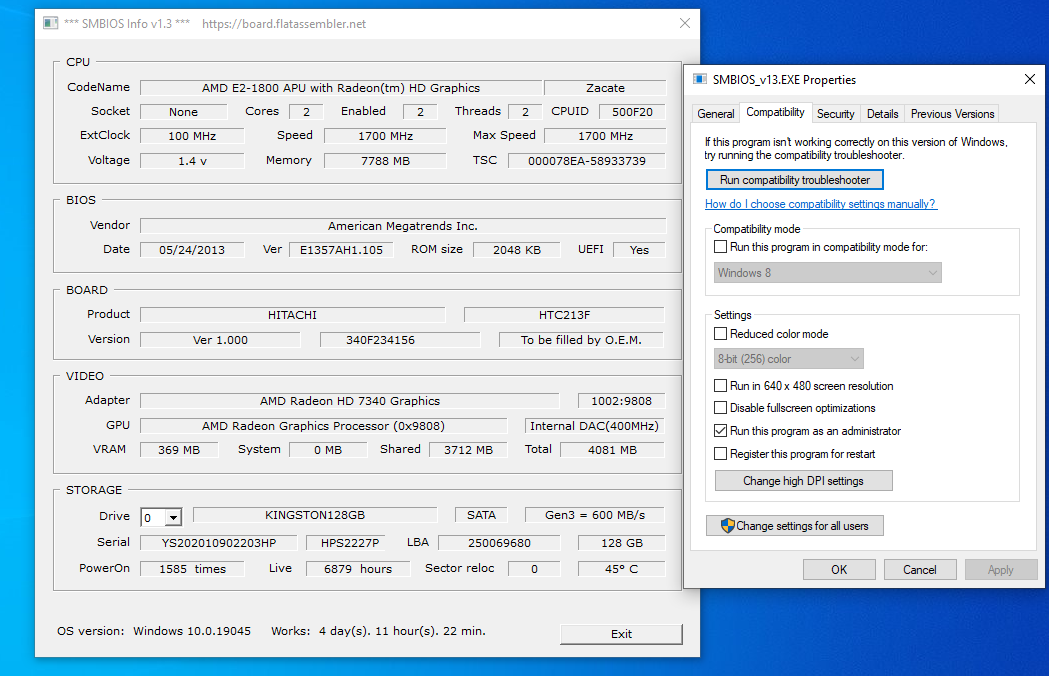The width and height of the screenshot is (1049, 676).
Task: Check Run in 640 x 480 screen resolution
Action: coord(721,386)
